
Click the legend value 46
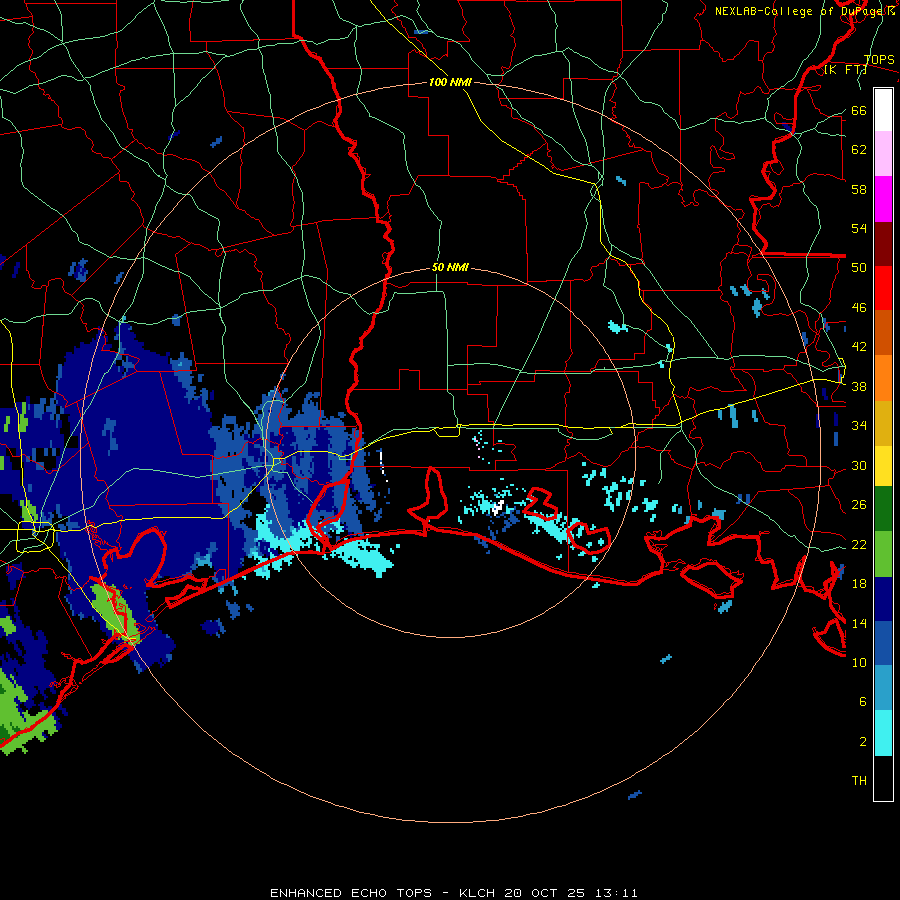859,308
